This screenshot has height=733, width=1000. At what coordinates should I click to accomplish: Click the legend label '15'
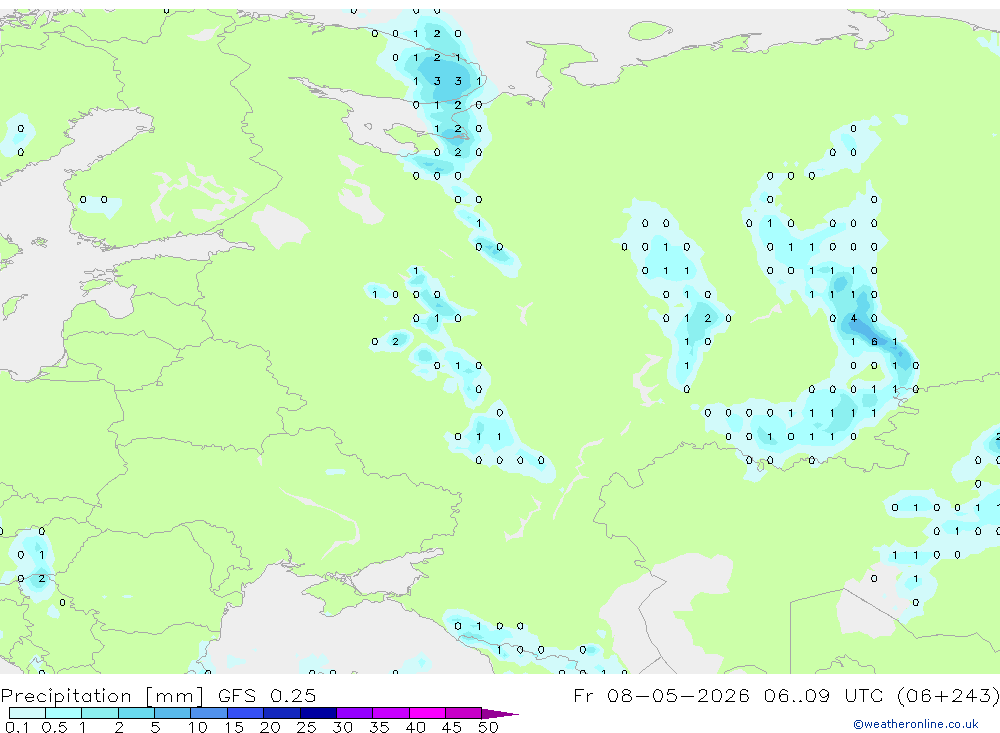coord(233,727)
